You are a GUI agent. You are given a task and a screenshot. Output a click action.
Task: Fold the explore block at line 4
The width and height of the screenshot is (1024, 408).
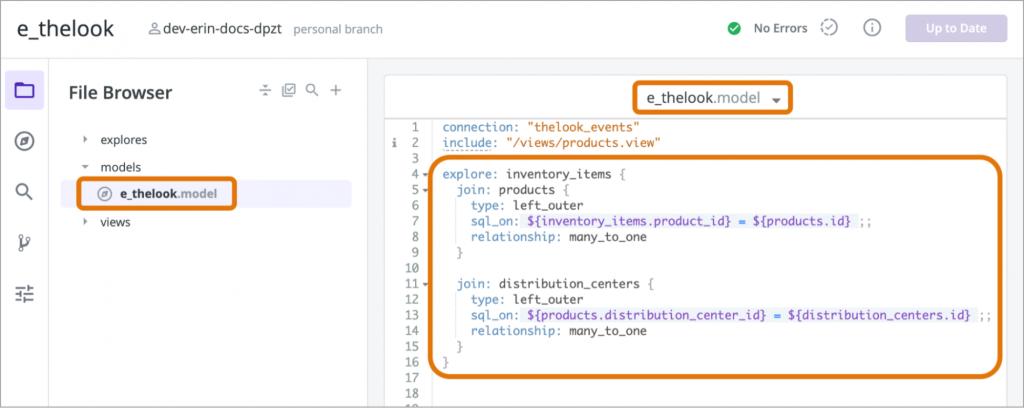(x=427, y=173)
